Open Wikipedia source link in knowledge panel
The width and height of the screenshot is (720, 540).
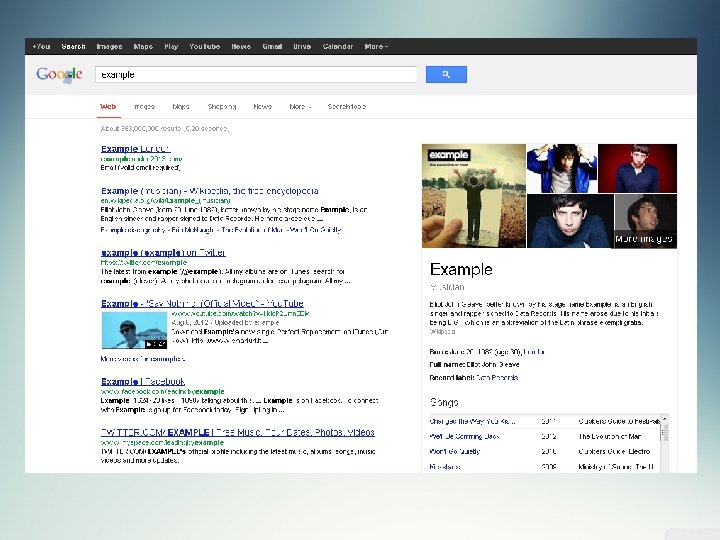pos(442,332)
